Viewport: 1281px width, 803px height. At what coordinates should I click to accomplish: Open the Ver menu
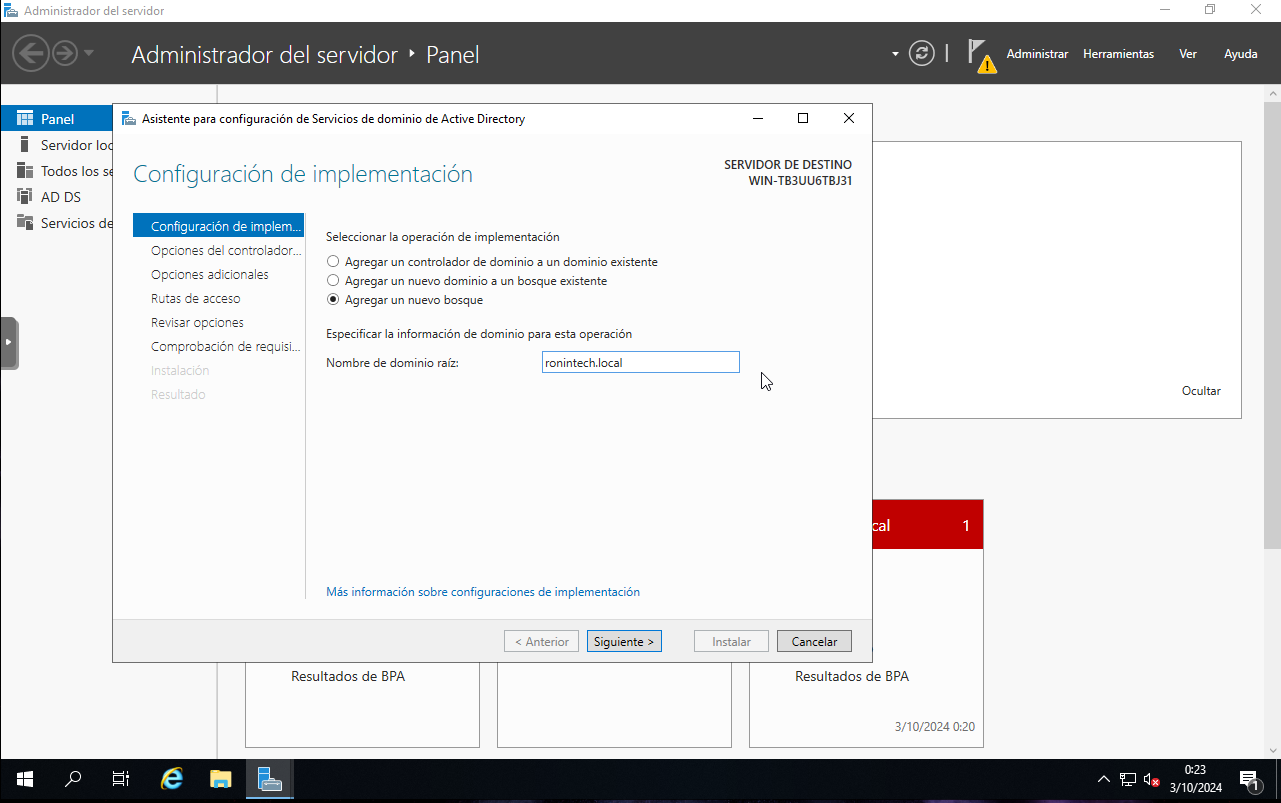(1188, 54)
